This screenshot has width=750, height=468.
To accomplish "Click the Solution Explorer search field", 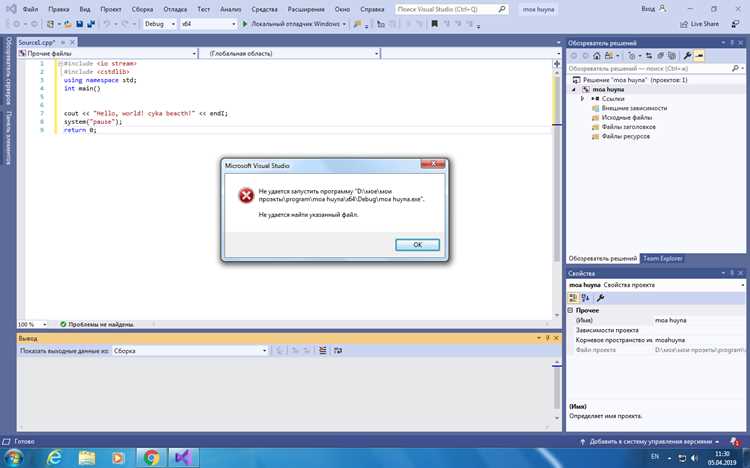I will (655, 69).
